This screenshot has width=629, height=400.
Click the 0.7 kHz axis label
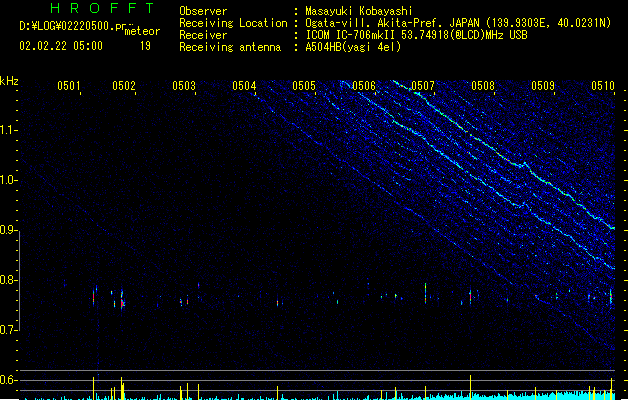click(x=7, y=330)
